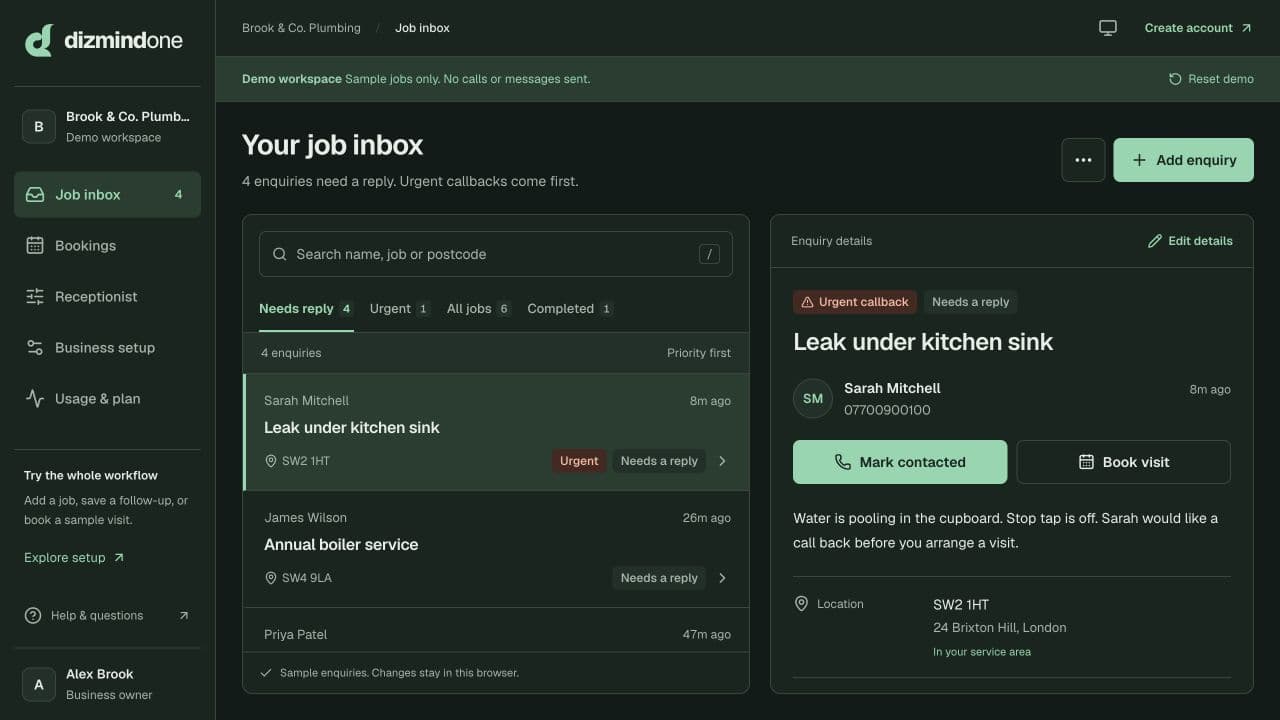Open the Create account link

[1198, 28]
